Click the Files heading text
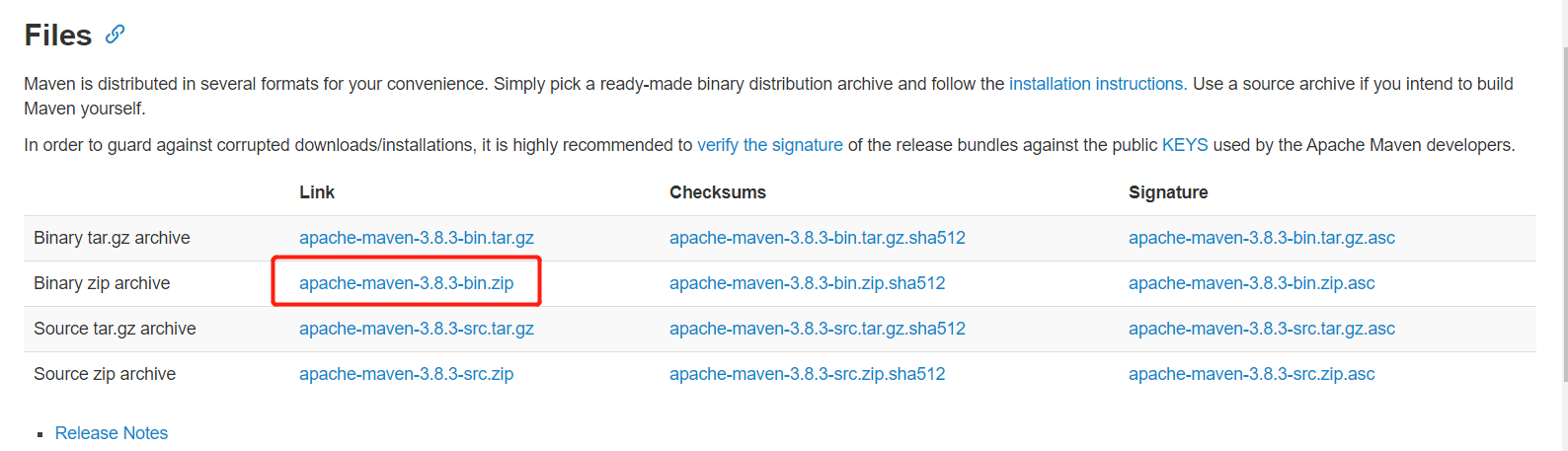Image resolution: width=1568 pixels, height=451 pixels. [x=58, y=36]
